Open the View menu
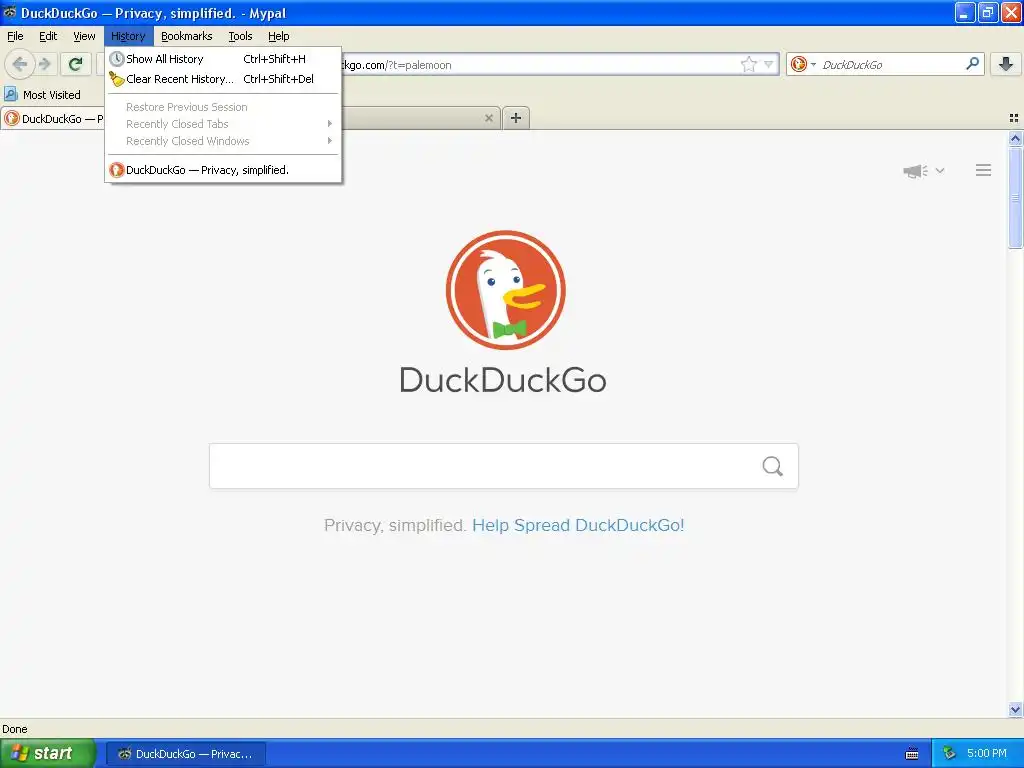The image size is (1024, 768). click(x=84, y=36)
